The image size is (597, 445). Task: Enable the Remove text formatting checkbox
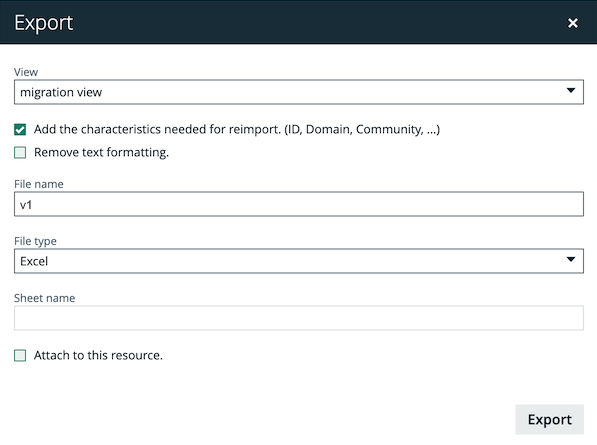click(x=20, y=153)
